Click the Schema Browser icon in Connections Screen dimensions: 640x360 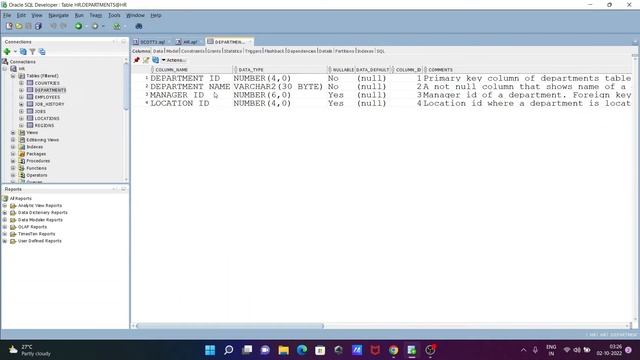42,51
